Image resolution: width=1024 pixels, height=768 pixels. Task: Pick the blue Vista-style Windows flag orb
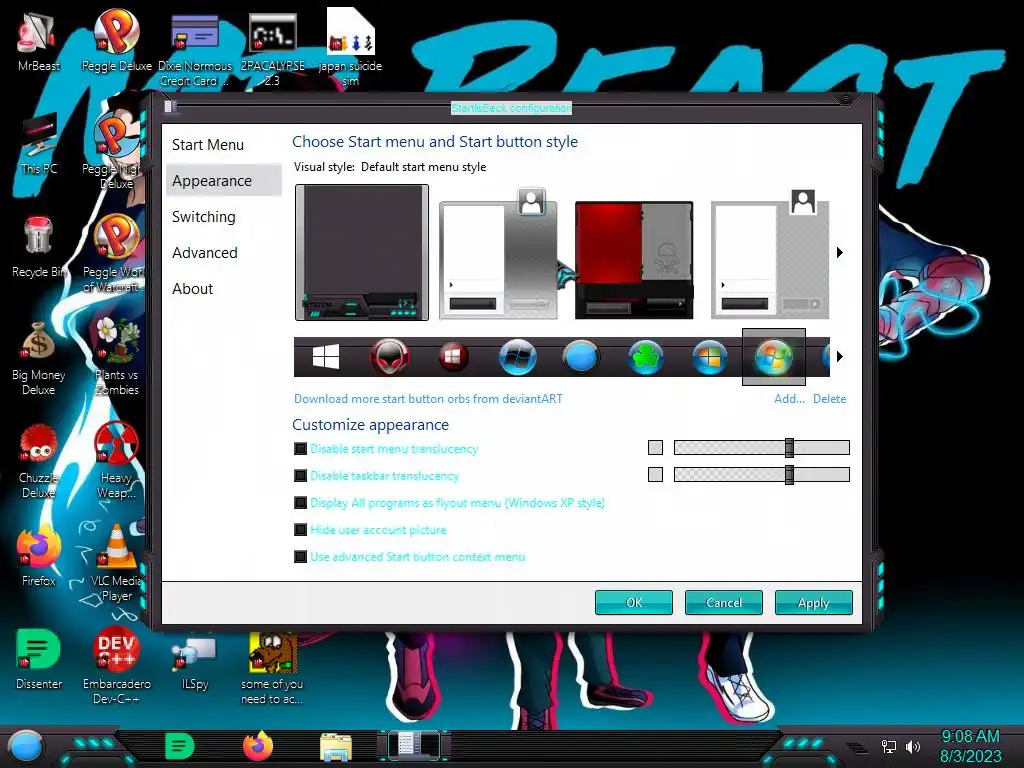(x=710, y=357)
